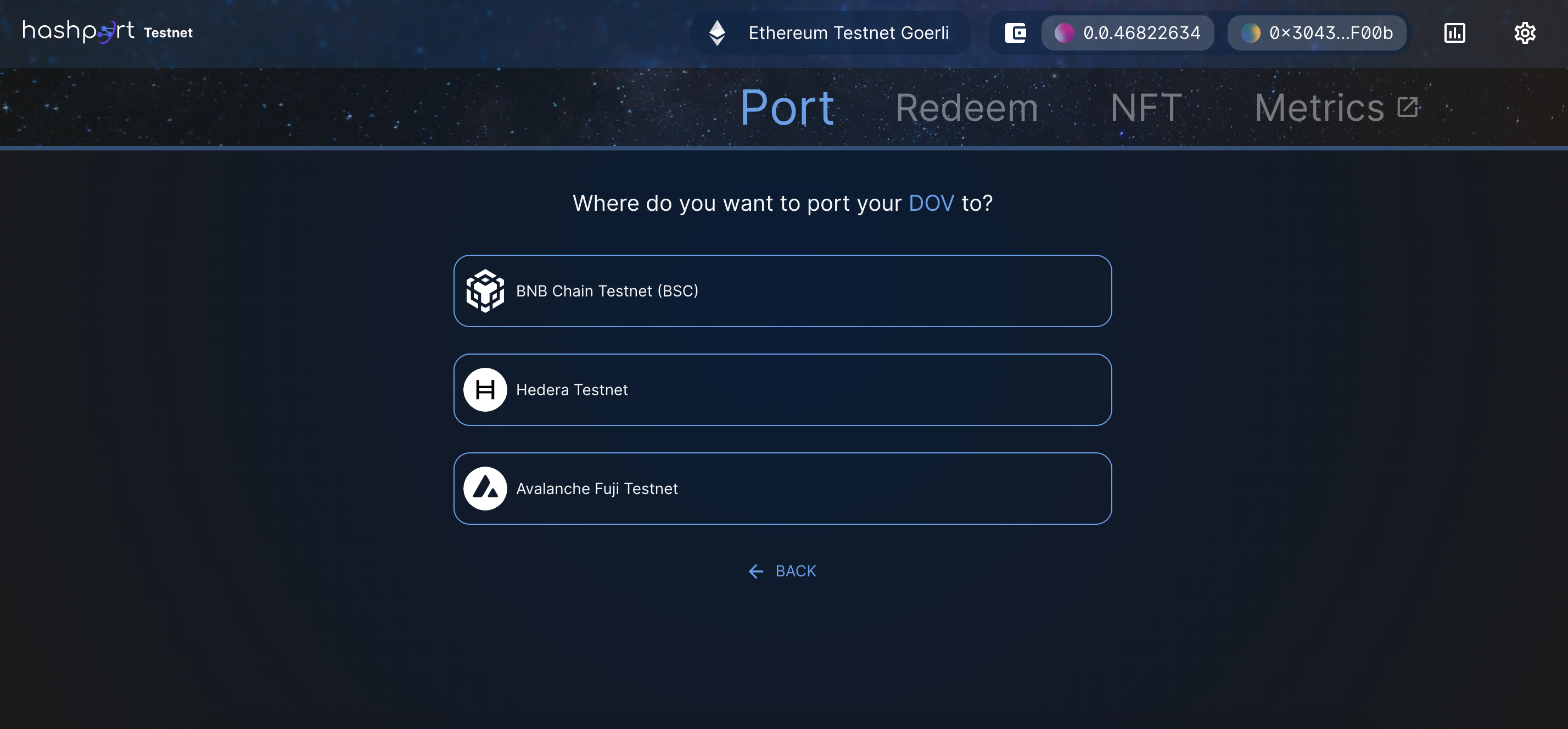This screenshot has height=729, width=1568.
Task: Switch to the NFT tab
Action: coord(1146,108)
